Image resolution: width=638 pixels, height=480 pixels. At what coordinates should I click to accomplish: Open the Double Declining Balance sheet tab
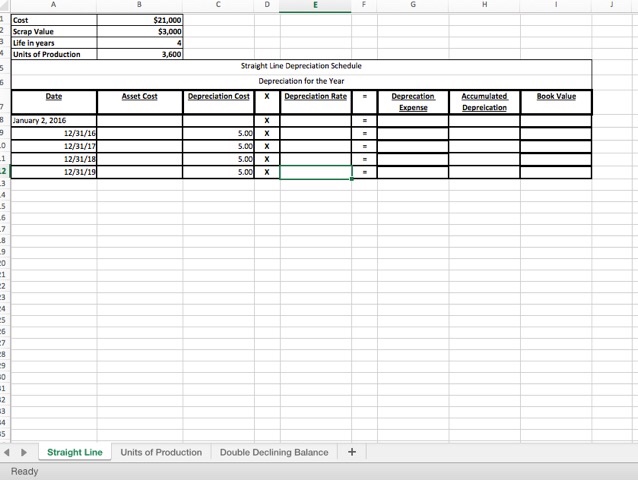coord(274,452)
